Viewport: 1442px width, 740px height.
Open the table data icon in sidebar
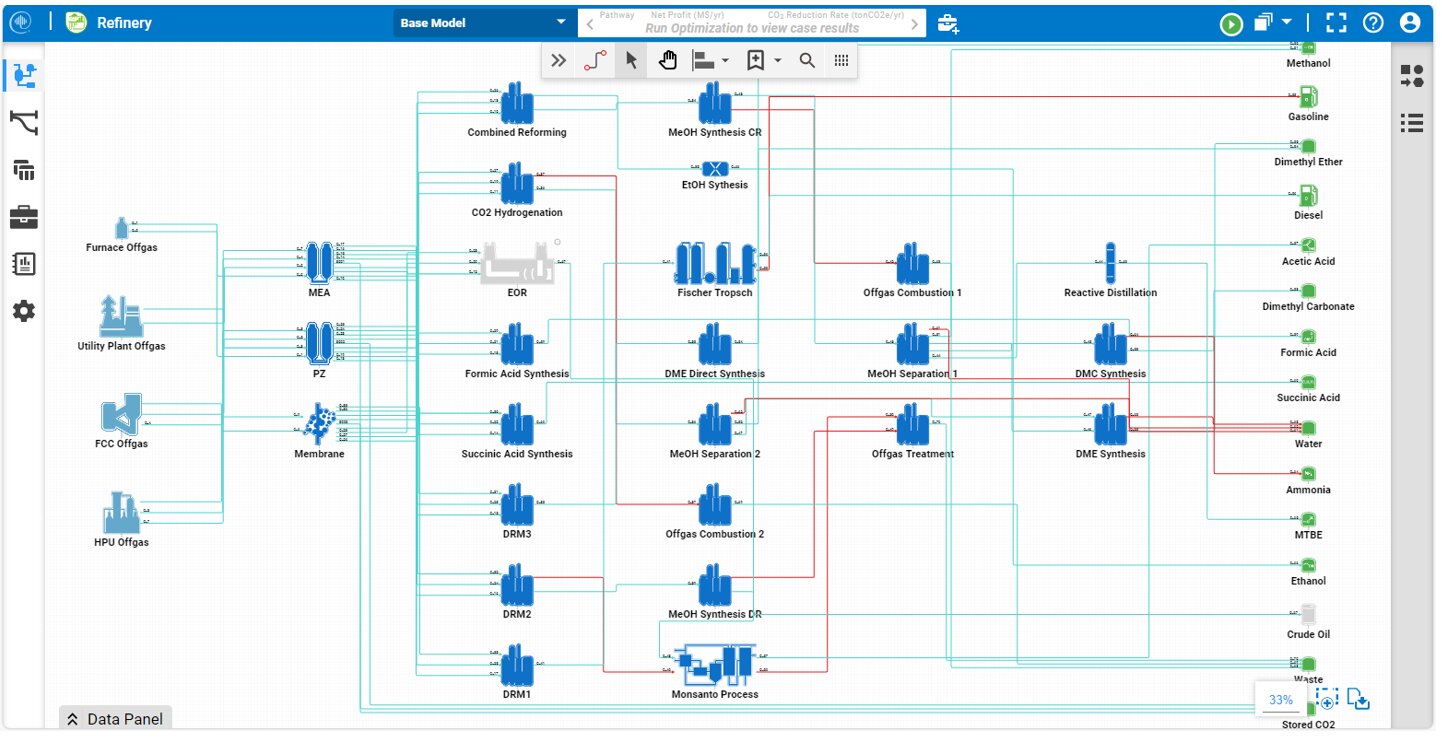pyautogui.click(x=24, y=170)
